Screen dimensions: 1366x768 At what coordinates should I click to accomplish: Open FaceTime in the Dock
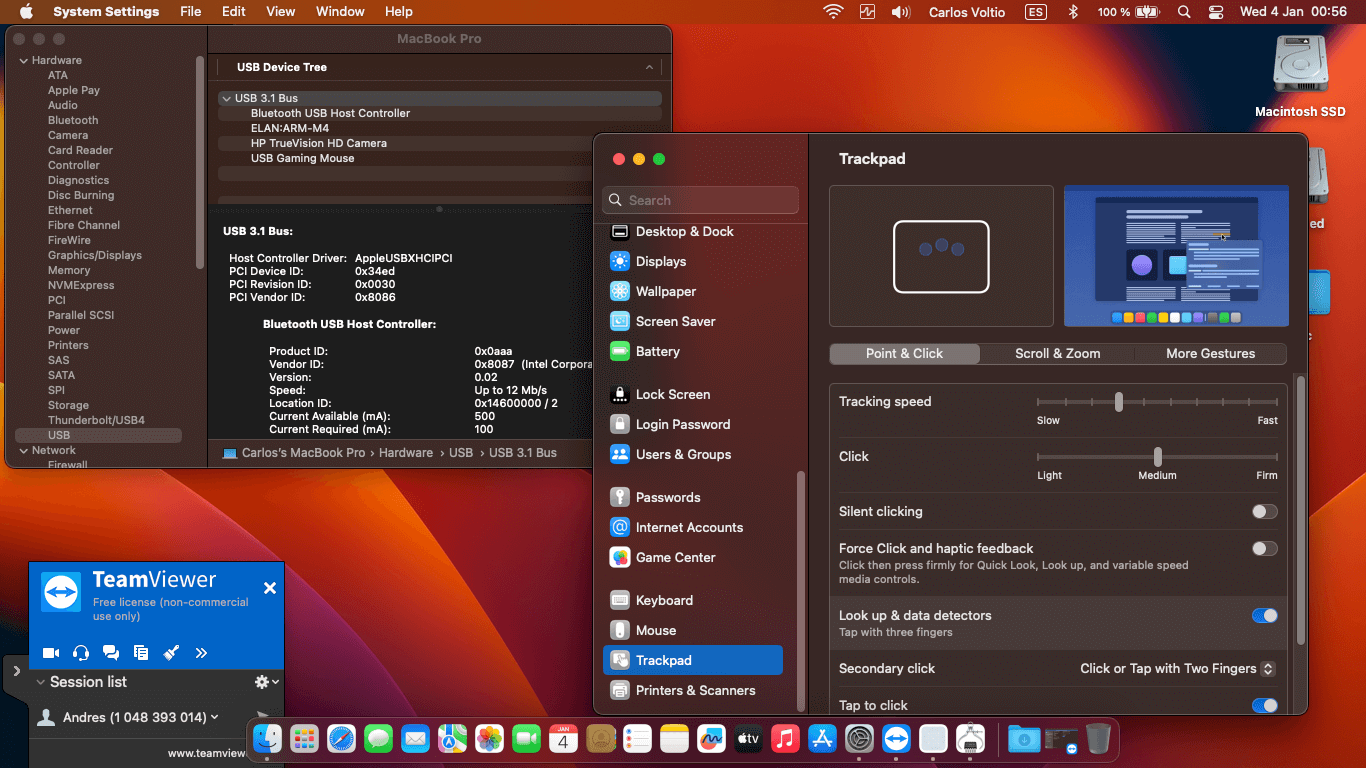(x=526, y=739)
